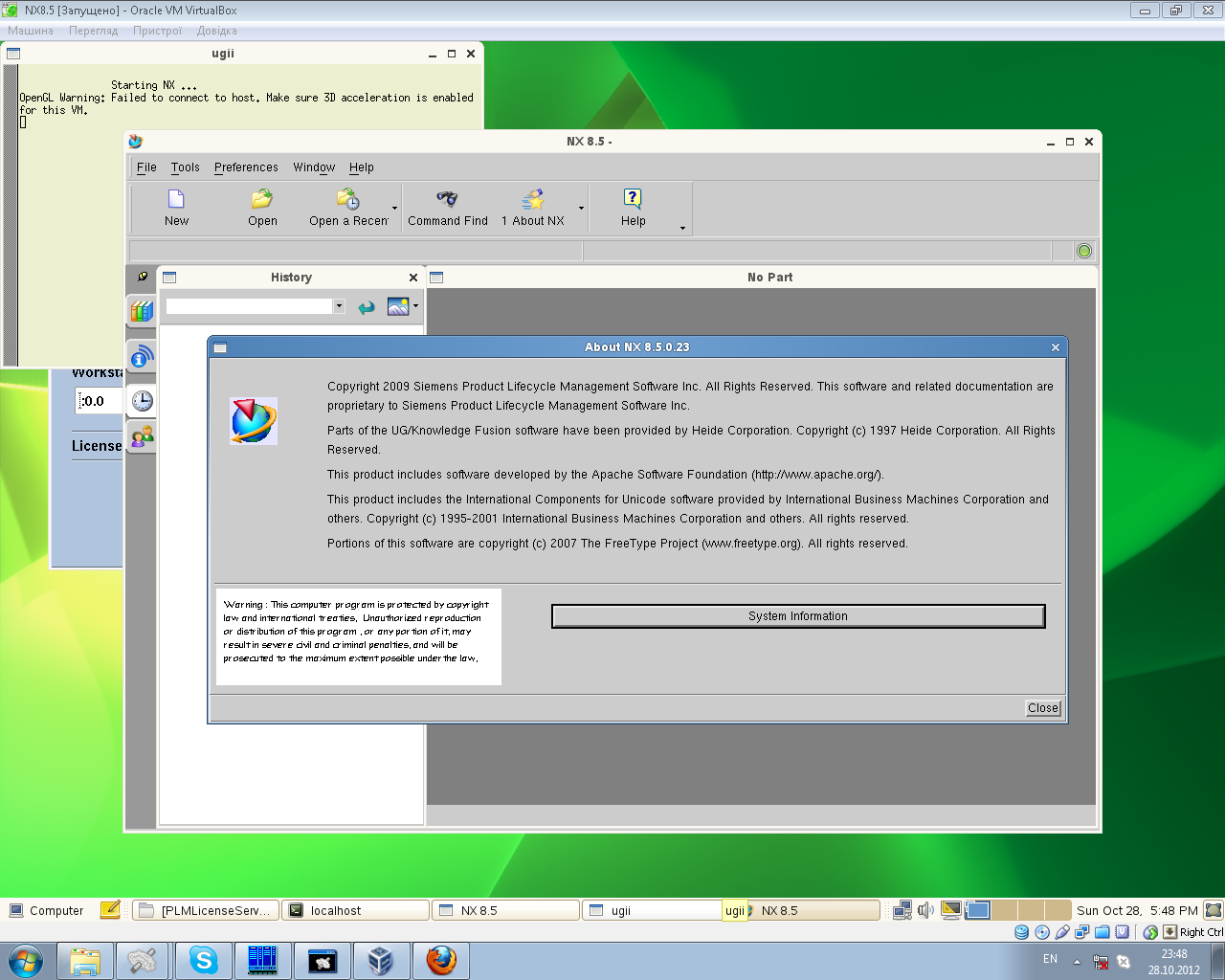Open Windows Explorer from the taskbar
The image size is (1225, 980).
pyautogui.click(x=85, y=960)
